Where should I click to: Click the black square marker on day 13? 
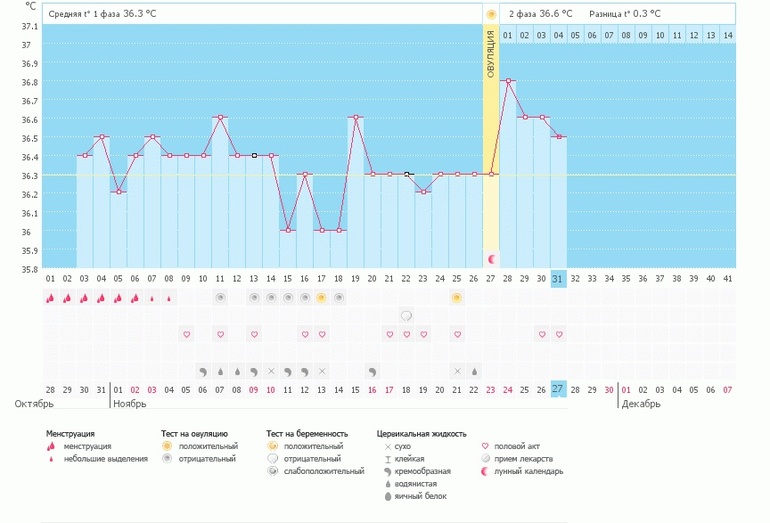point(254,155)
